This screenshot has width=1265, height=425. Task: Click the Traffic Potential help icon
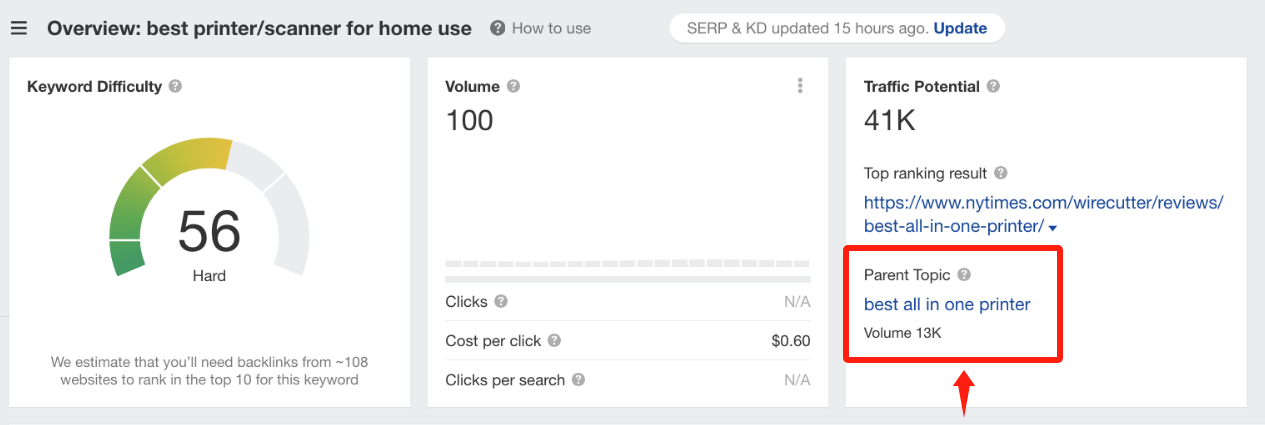tap(993, 87)
